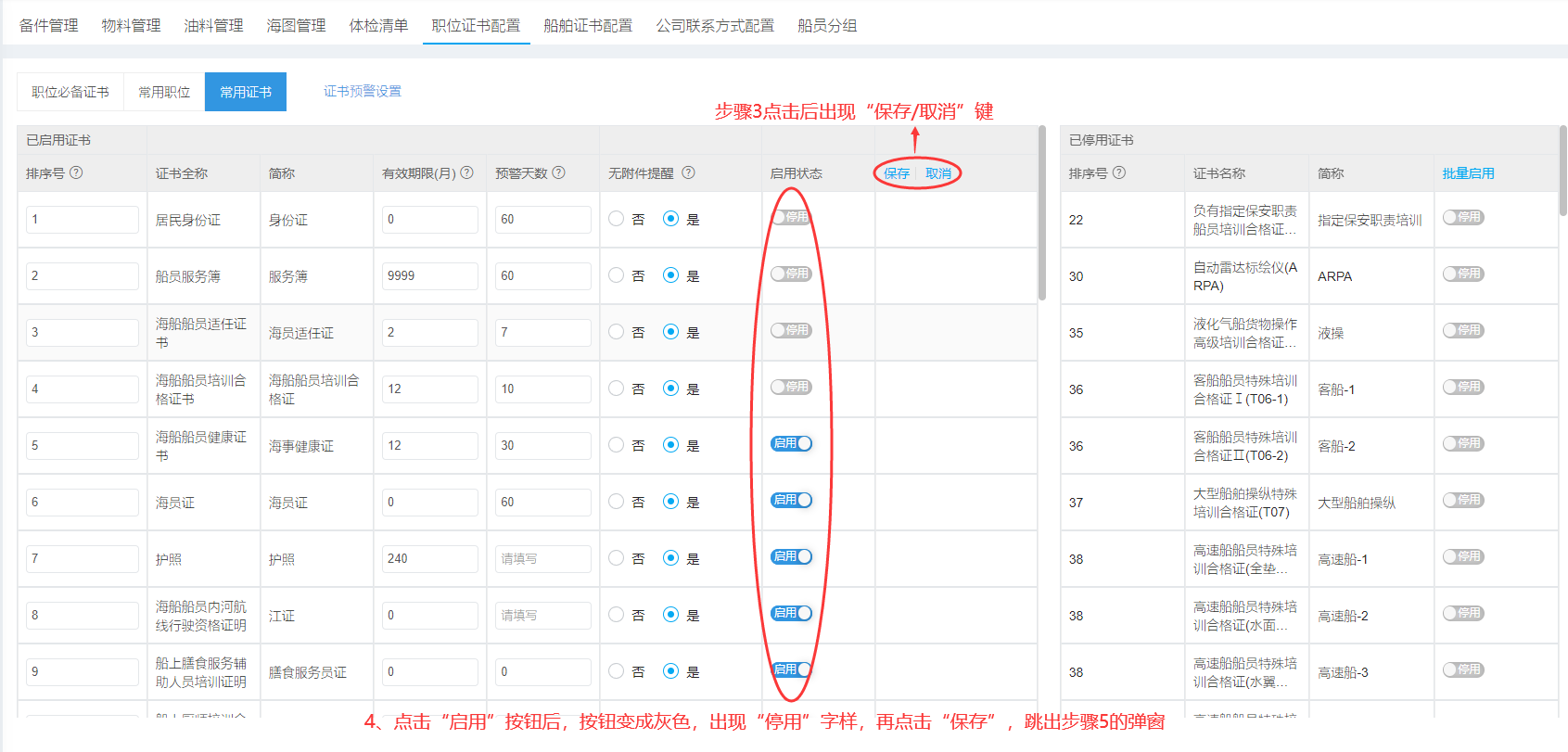Choose 是 radio in 护照 row
1568x752 pixels.
pos(671,558)
